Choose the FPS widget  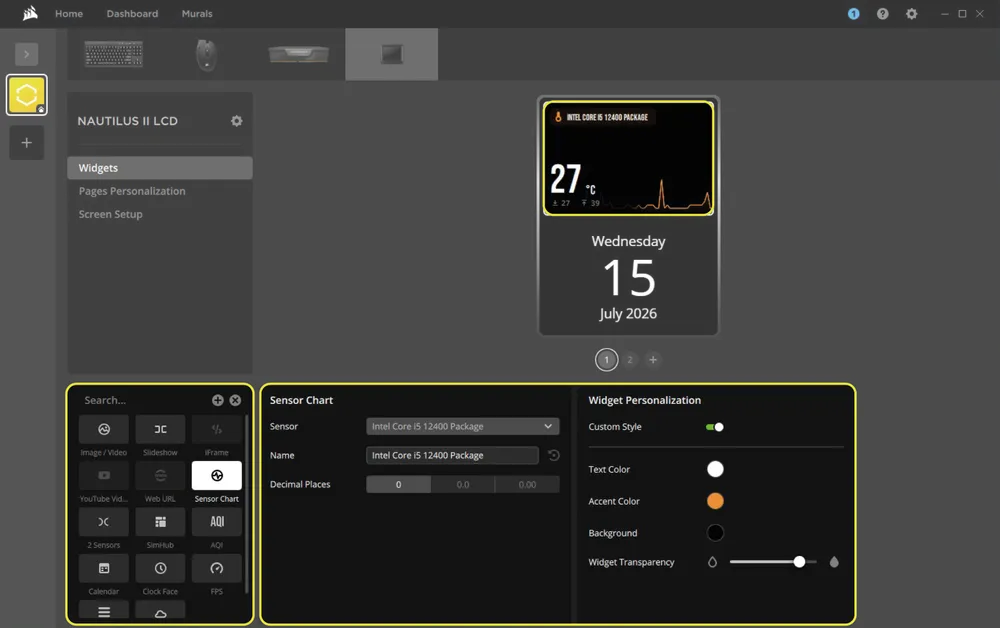[x=217, y=568]
